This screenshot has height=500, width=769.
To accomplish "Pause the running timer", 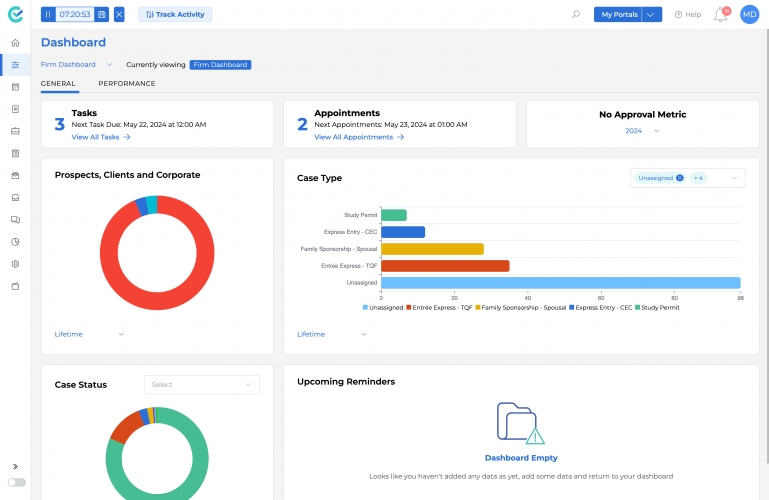I will [48, 14].
